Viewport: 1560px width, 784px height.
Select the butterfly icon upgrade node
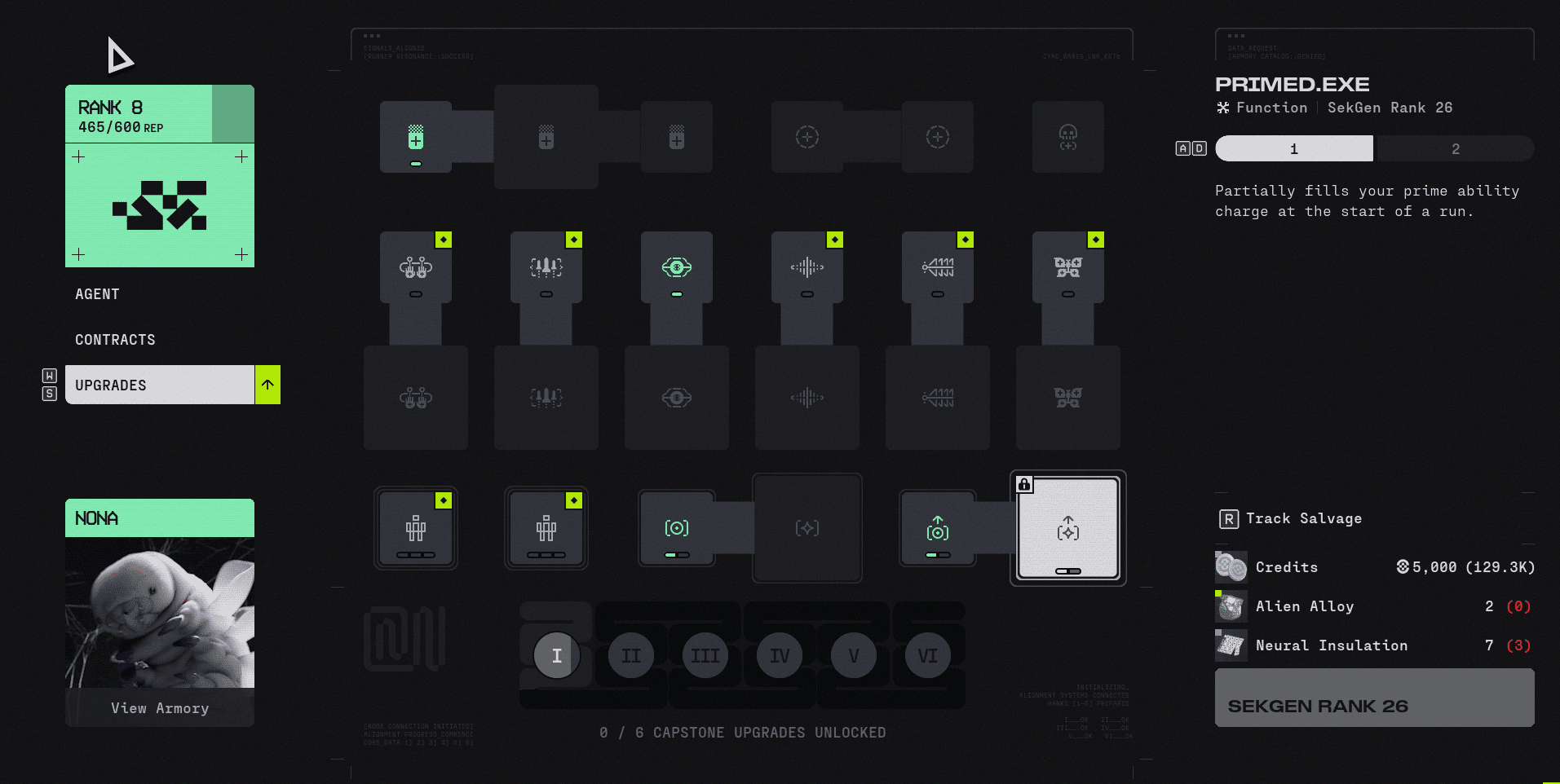[1068, 267]
